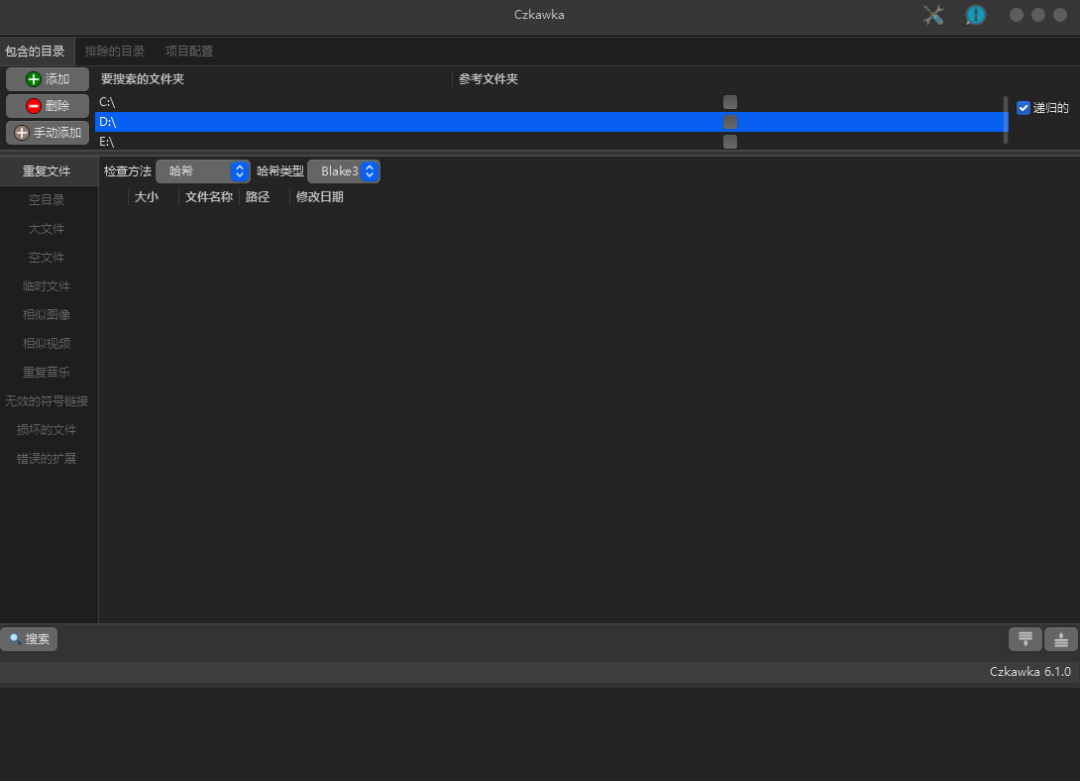Open the 哈希类型 Blake3 dropdown
1080x781 pixels.
(344, 171)
